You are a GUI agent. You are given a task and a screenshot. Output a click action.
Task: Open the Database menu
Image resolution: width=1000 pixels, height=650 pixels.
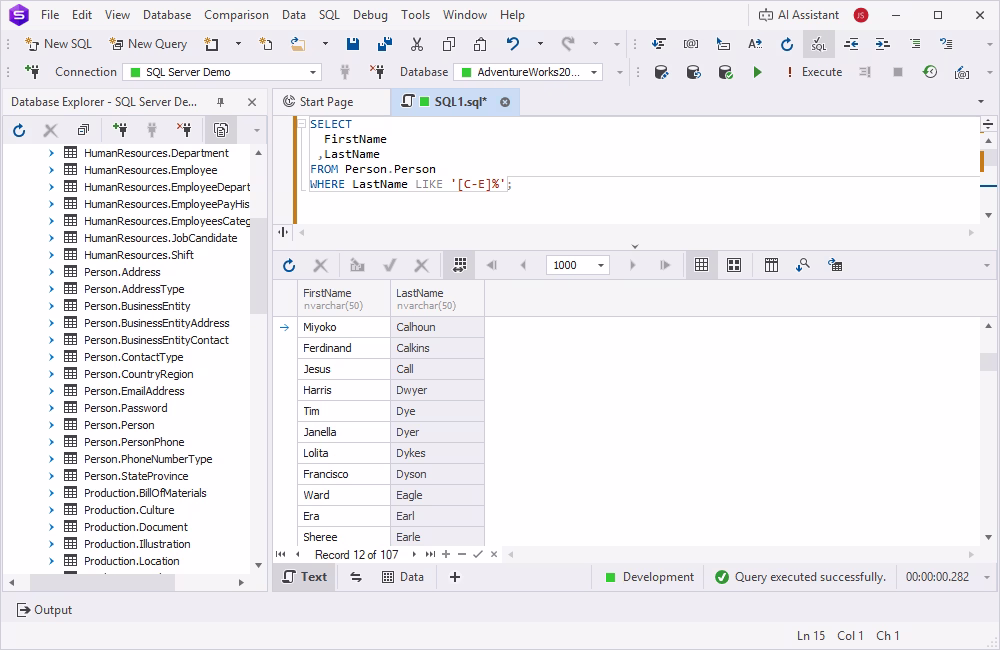click(166, 14)
